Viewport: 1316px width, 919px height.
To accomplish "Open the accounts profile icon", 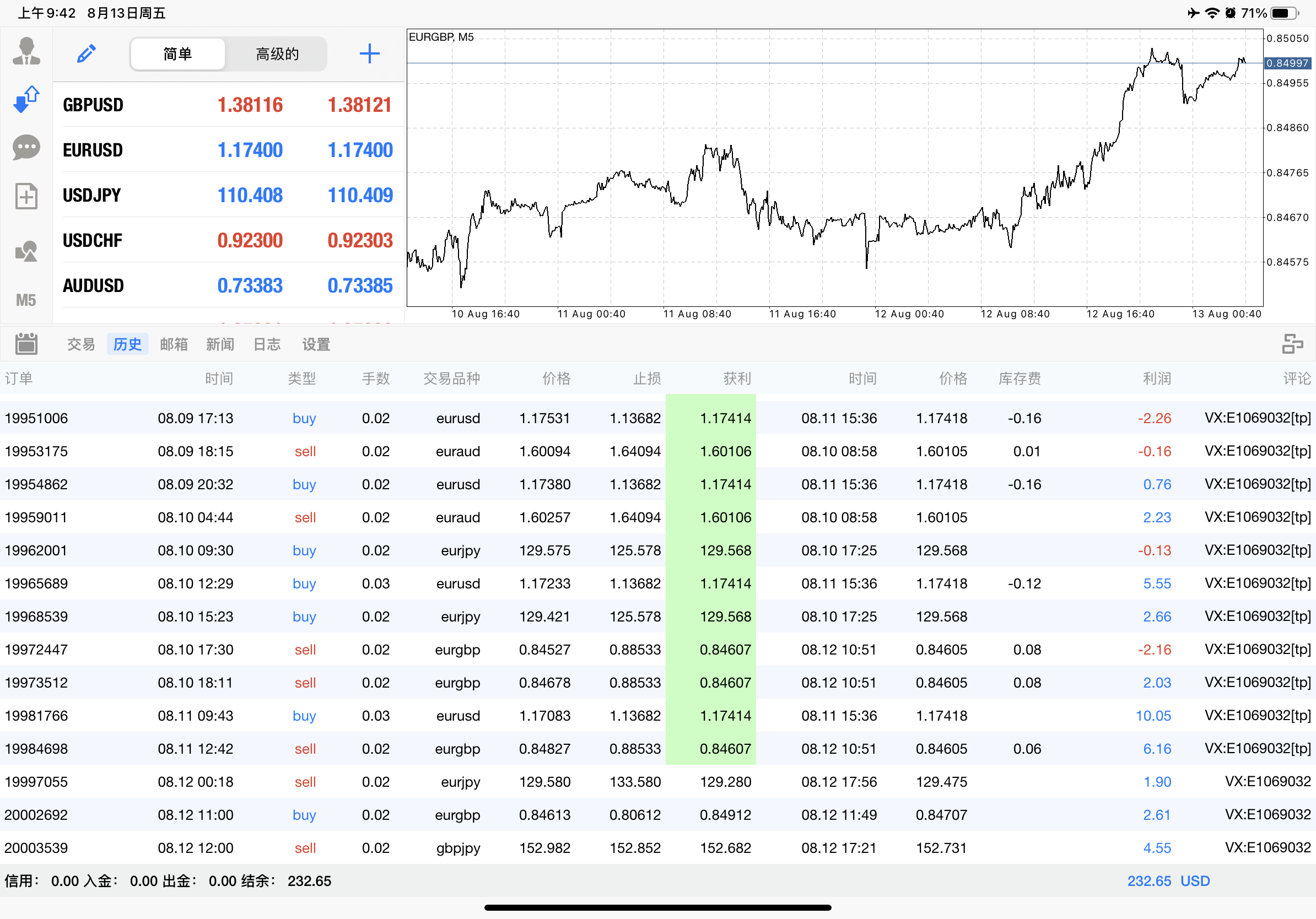I will (x=26, y=51).
